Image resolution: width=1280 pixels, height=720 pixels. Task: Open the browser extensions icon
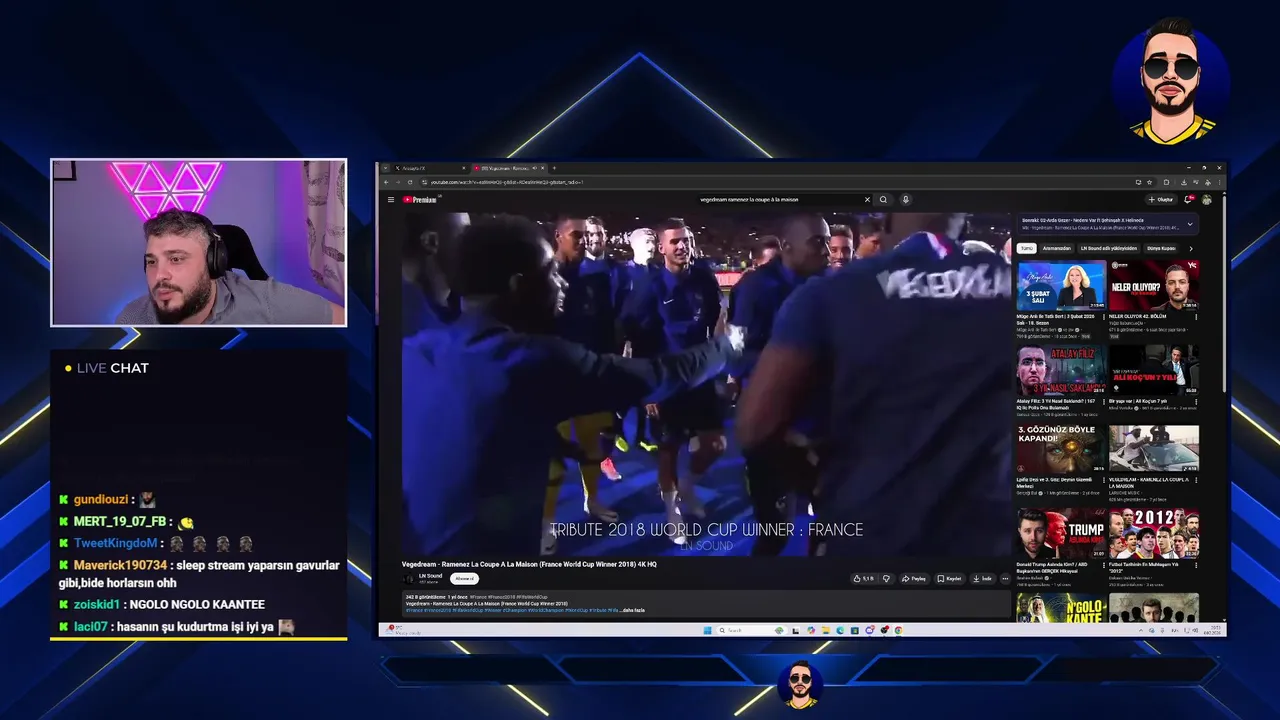click(1166, 182)
